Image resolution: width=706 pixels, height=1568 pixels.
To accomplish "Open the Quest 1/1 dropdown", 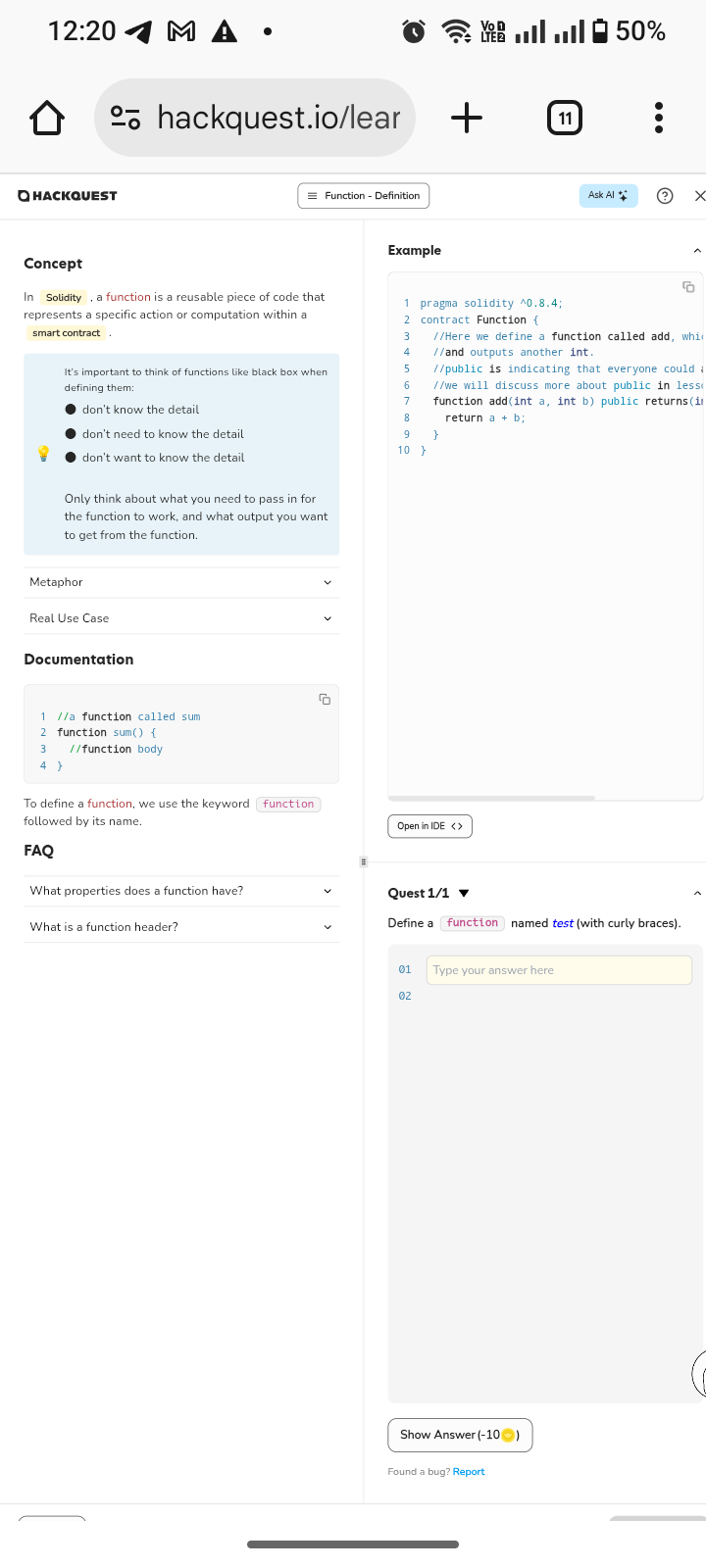I will 464,893.
